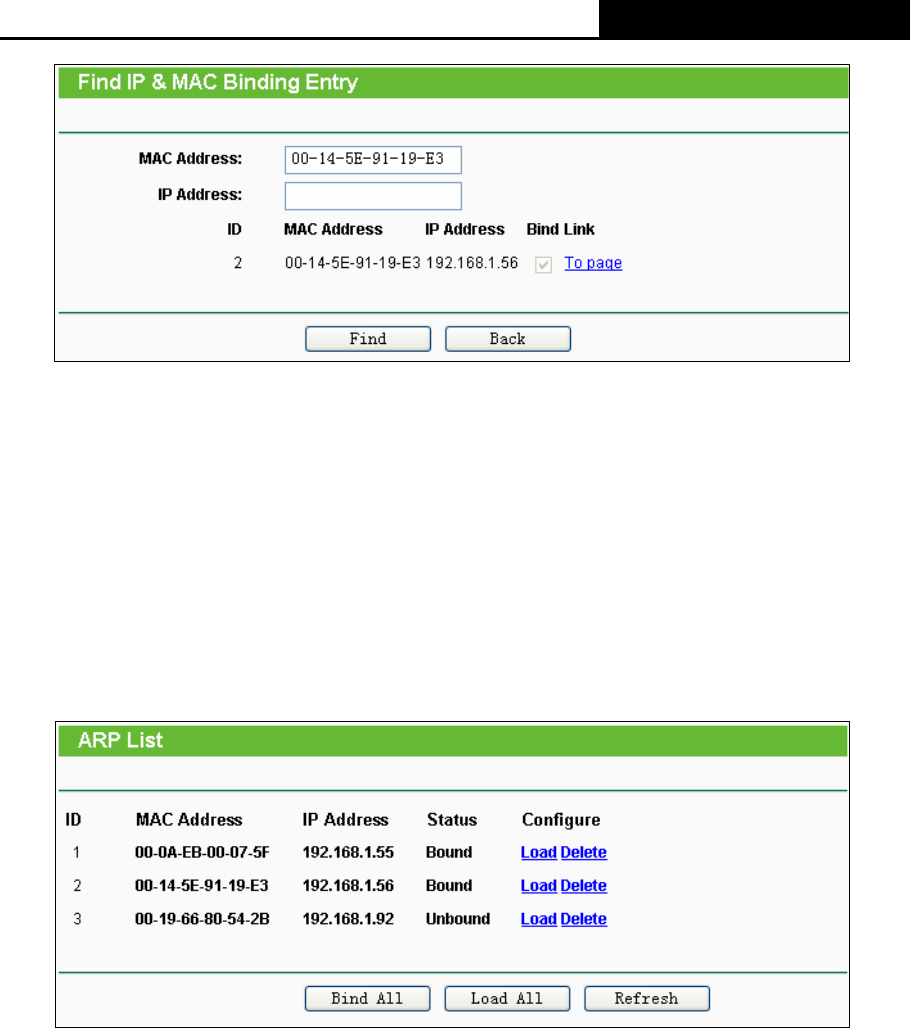Delete the 192.168.1.55 ARP entry
Image resolution: width=910 pixels, height=1028 pixels.
pos(584,852)
